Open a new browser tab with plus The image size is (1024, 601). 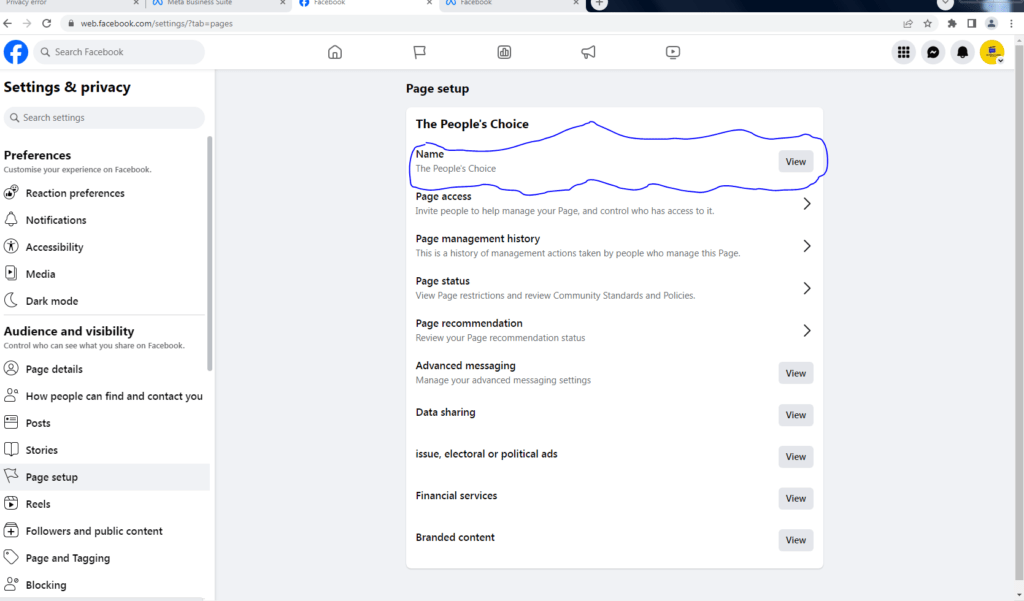tap(600, 4)
